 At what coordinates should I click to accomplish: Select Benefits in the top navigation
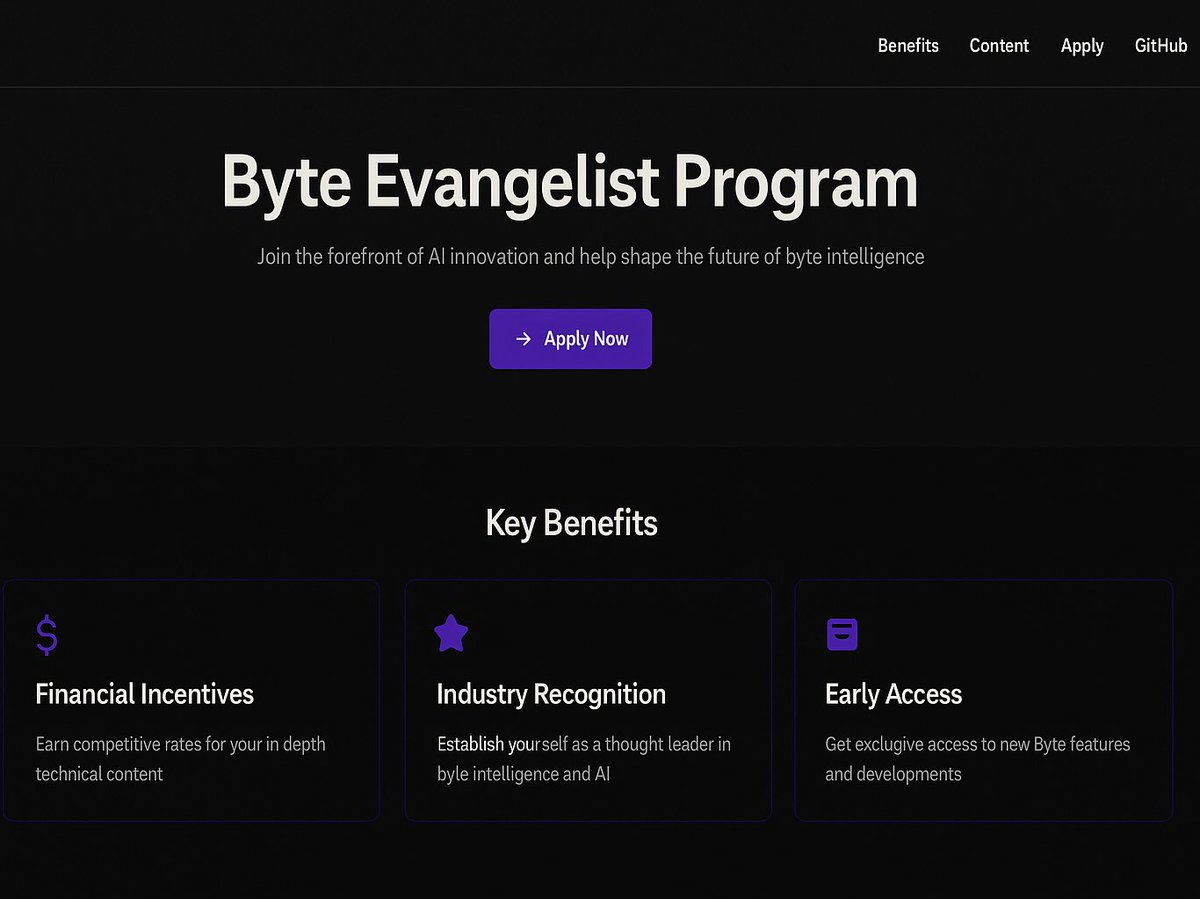[908, 45]
